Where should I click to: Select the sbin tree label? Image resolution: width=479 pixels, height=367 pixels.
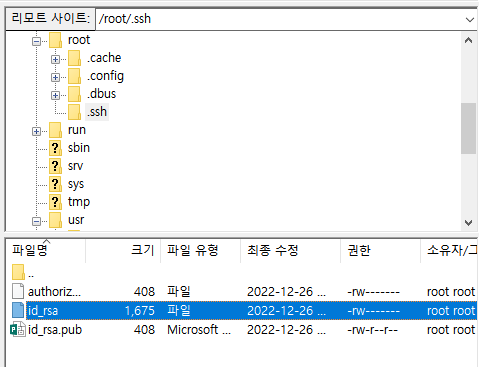pyautogui.click(x=79, y=148)
